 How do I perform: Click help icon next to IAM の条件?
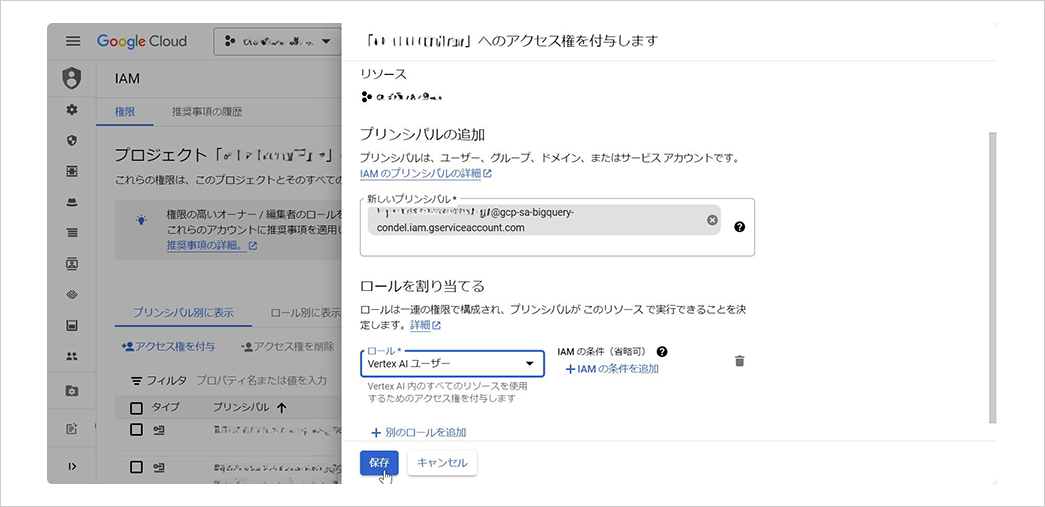(662, 352)
